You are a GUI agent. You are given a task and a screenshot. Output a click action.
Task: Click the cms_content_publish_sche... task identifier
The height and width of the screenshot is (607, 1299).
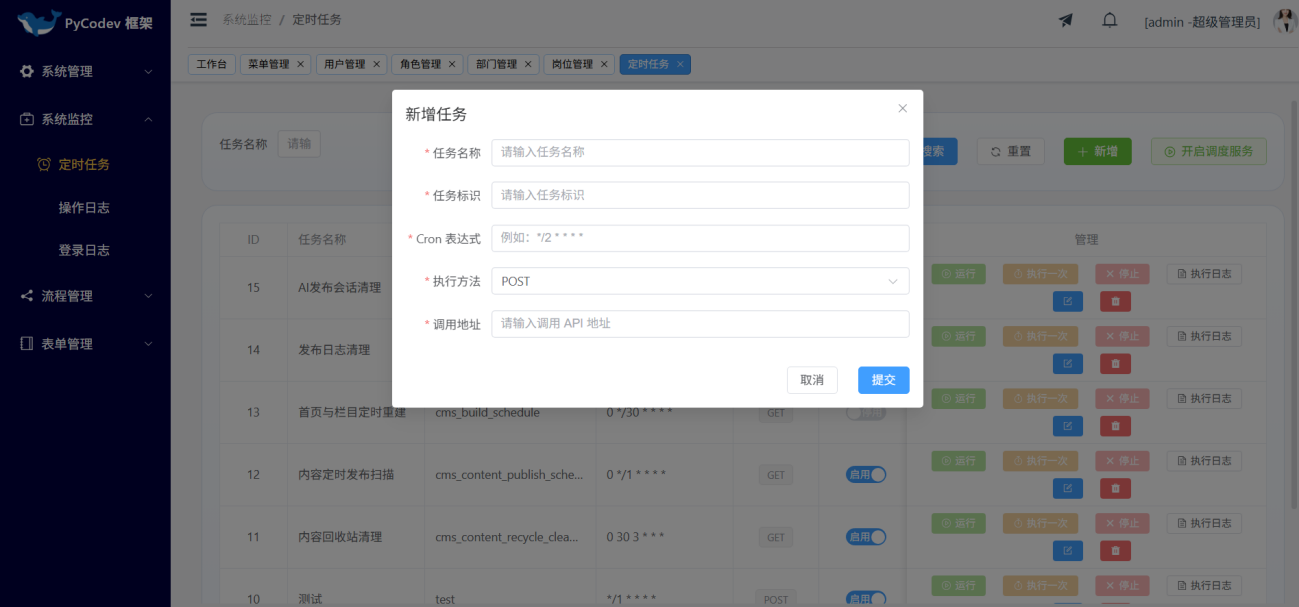pos(509,475)
